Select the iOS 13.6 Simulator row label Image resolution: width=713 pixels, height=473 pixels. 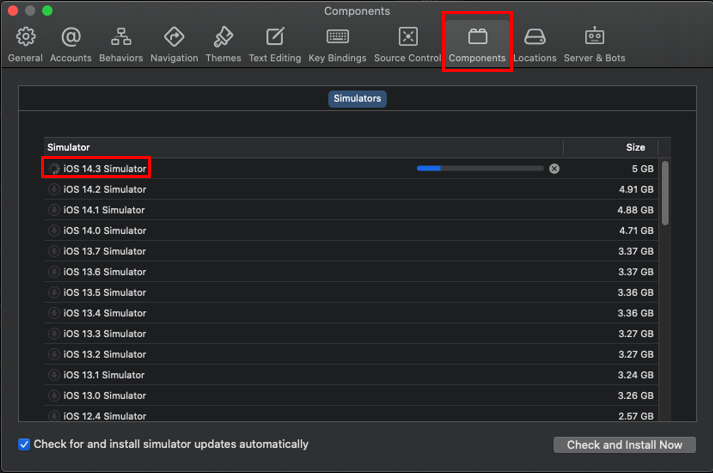click(x=105, y=272)
